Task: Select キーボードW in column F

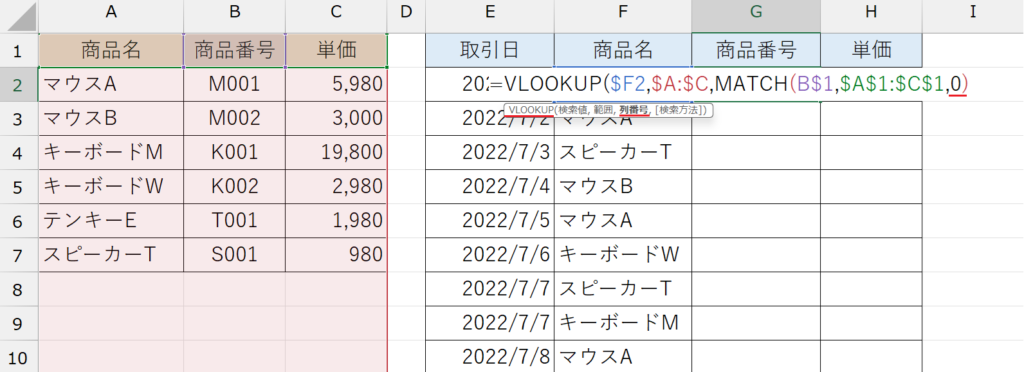Action: click(622, 255)
